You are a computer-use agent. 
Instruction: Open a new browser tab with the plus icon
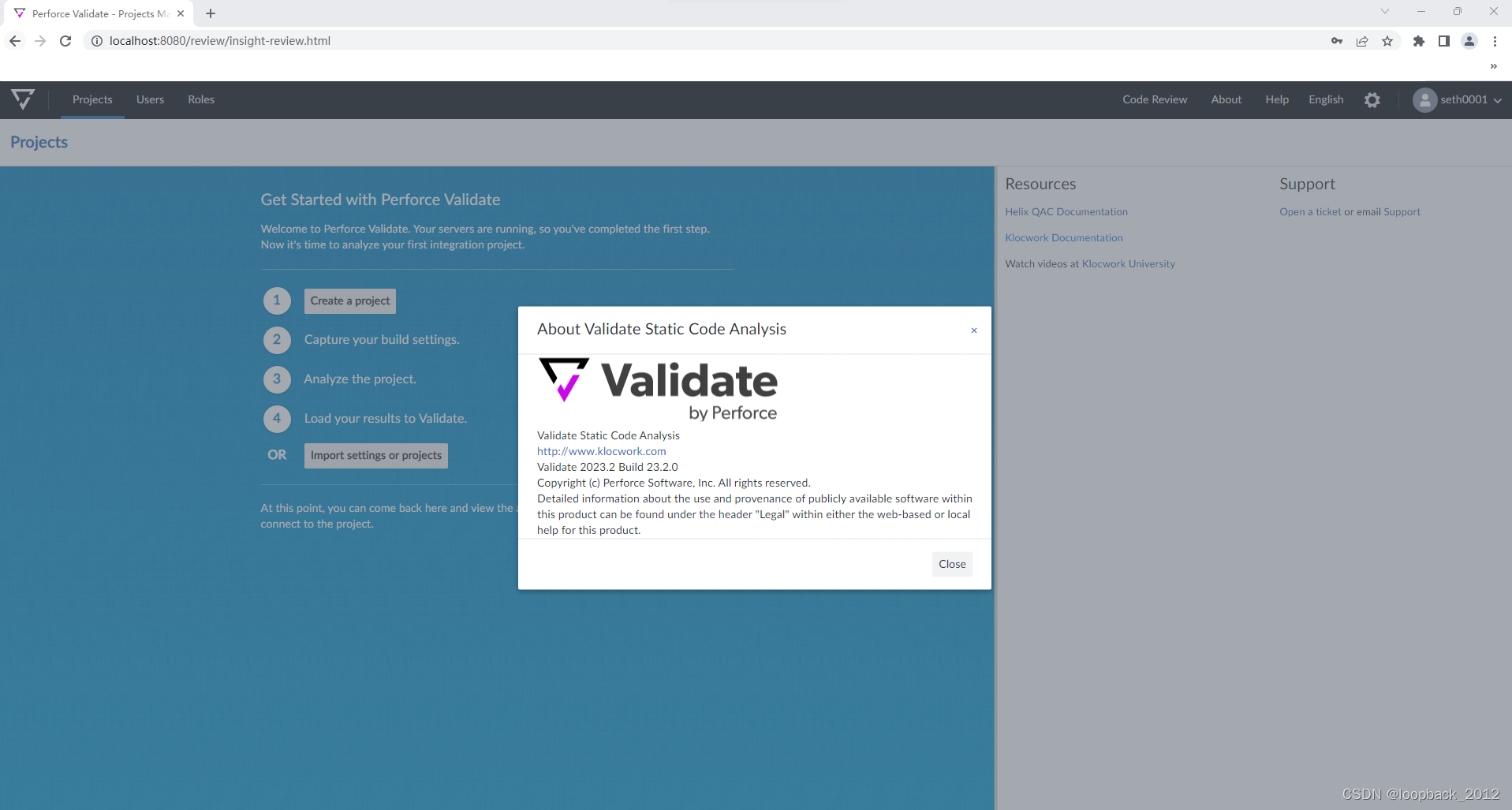tap(211, 13)
